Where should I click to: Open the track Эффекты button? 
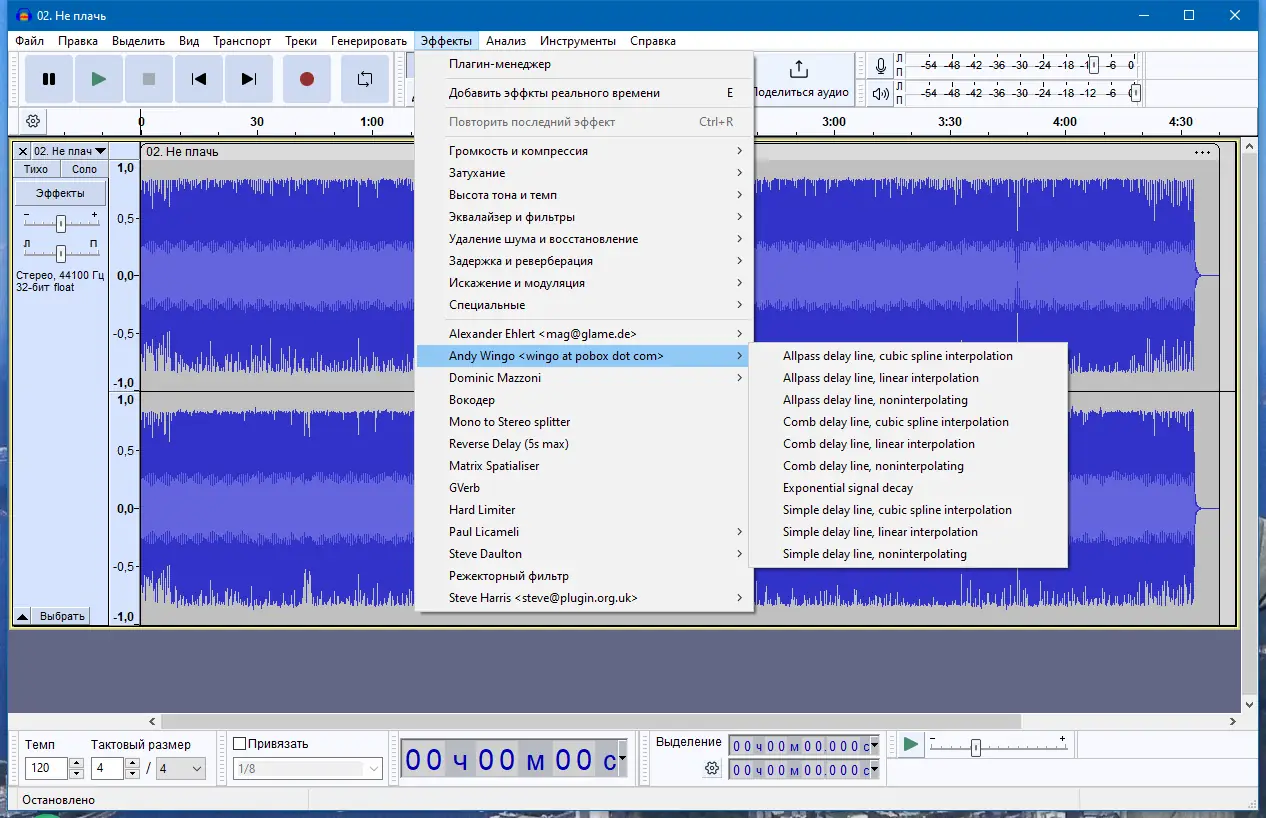pos(60,193)
